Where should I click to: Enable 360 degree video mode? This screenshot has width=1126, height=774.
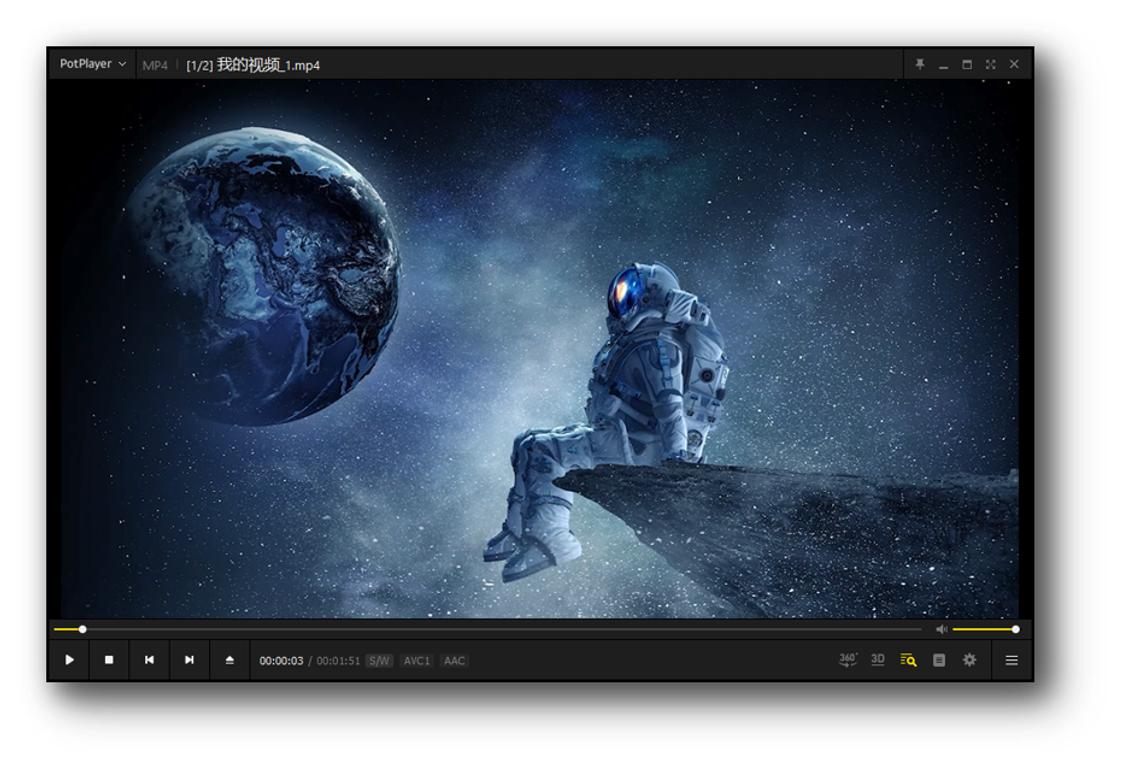[x=847, y=660]
